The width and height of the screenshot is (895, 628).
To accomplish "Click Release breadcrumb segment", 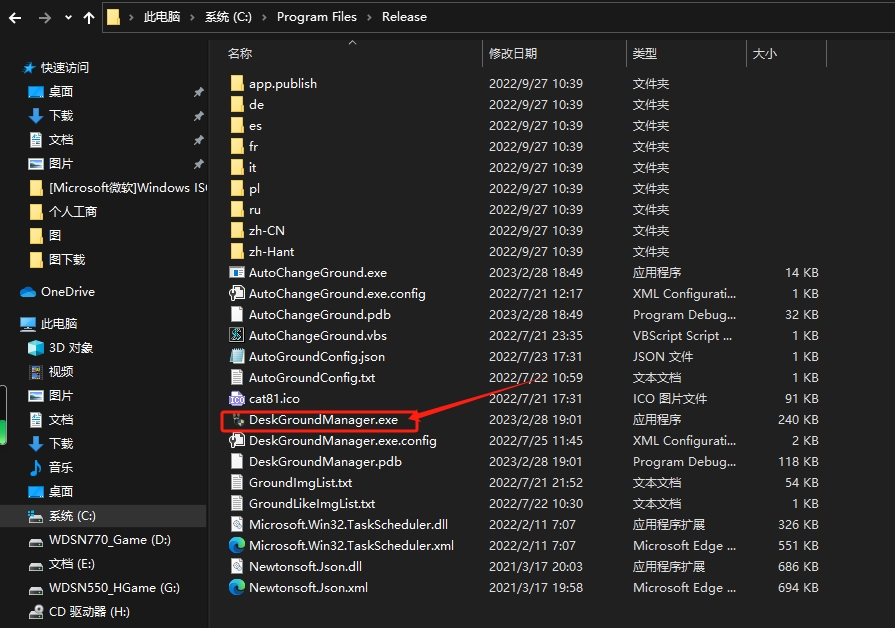I will [404, 17].
